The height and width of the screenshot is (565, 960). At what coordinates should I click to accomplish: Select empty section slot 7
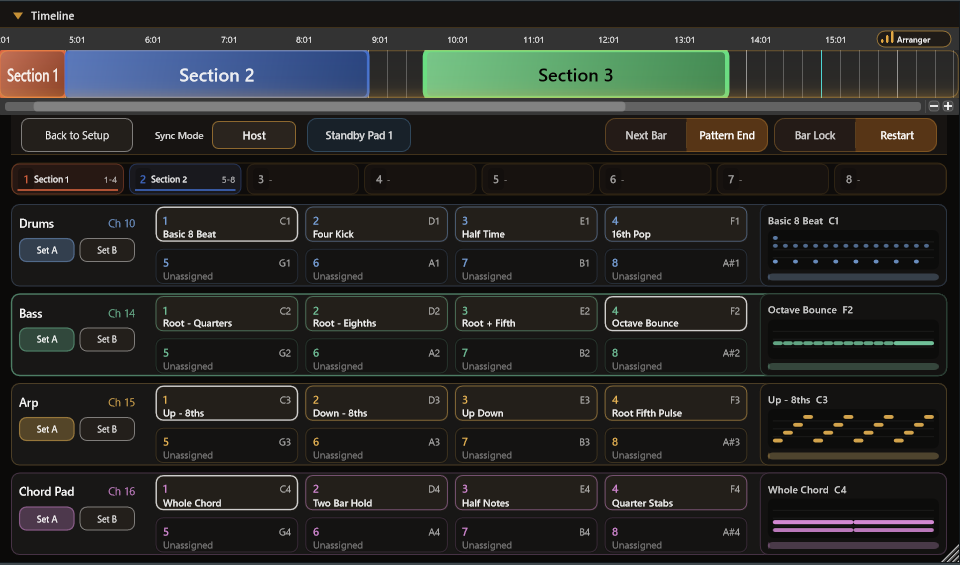pos(773,179)
